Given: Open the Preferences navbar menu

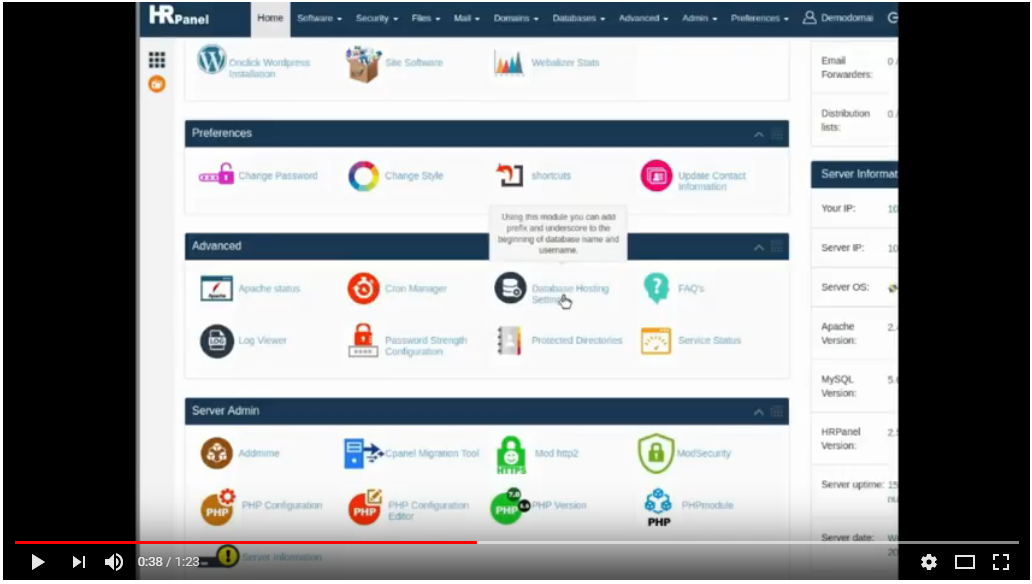Looking at the screenshot, I should coord(760,18).
